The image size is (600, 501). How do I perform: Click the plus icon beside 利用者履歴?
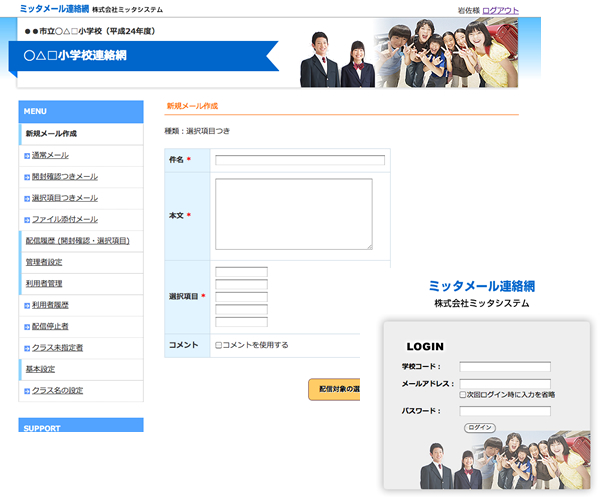tap(27, 305)
